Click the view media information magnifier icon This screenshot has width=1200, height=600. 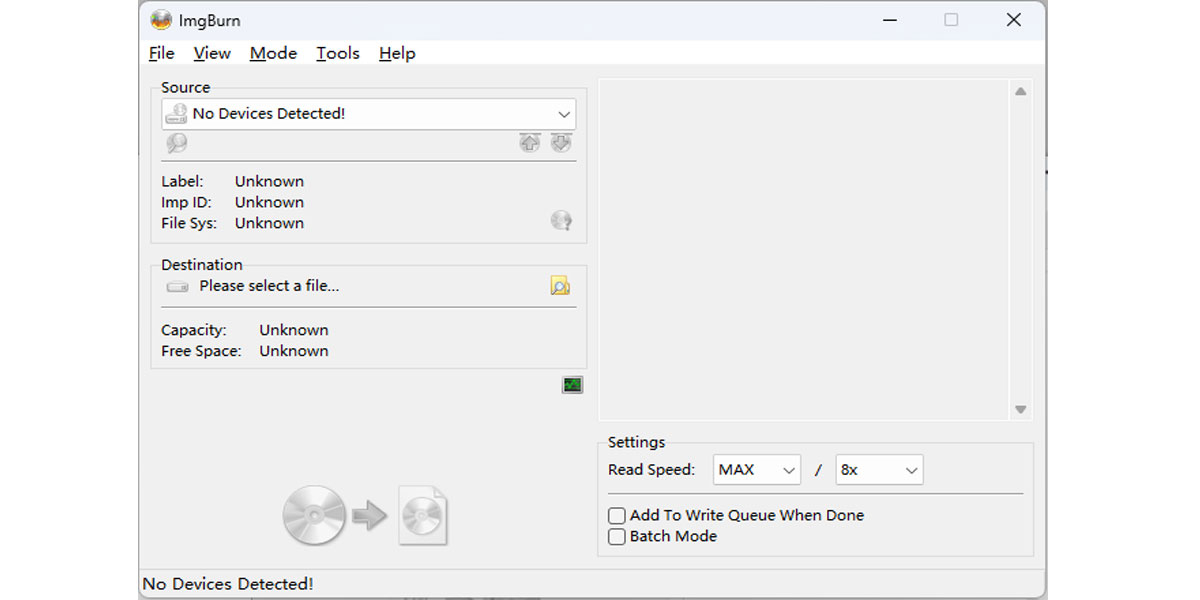[x=177, y=143]
